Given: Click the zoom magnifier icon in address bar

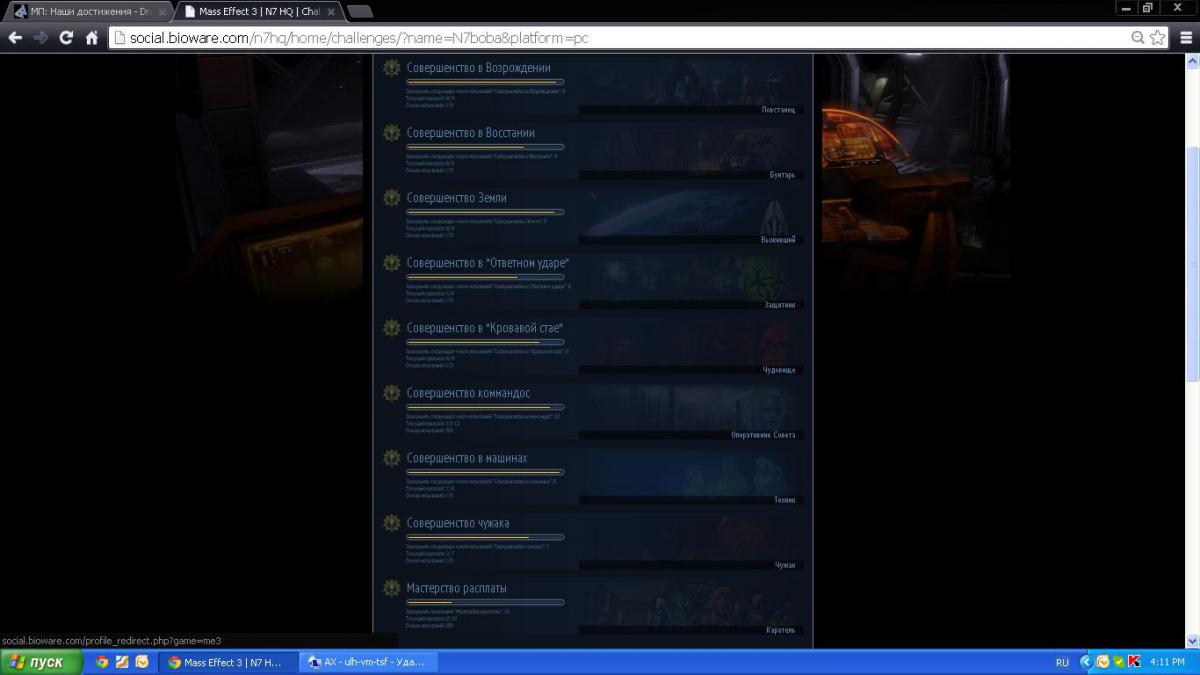Looking at the screenshot, I should point(1138,38).
